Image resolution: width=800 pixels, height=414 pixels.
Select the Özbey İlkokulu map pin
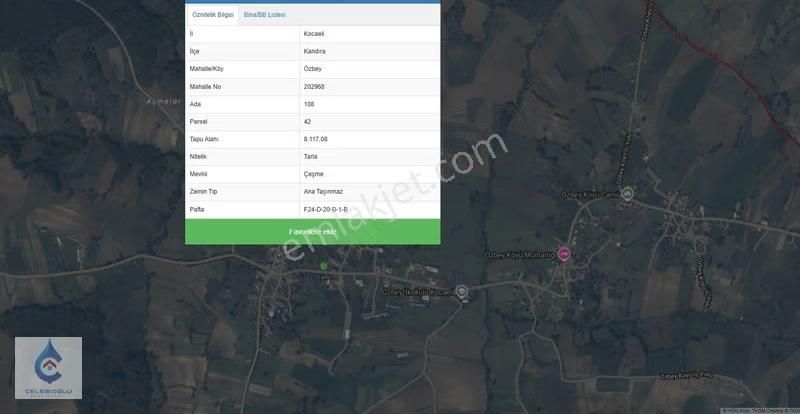[x=462, y=291]
